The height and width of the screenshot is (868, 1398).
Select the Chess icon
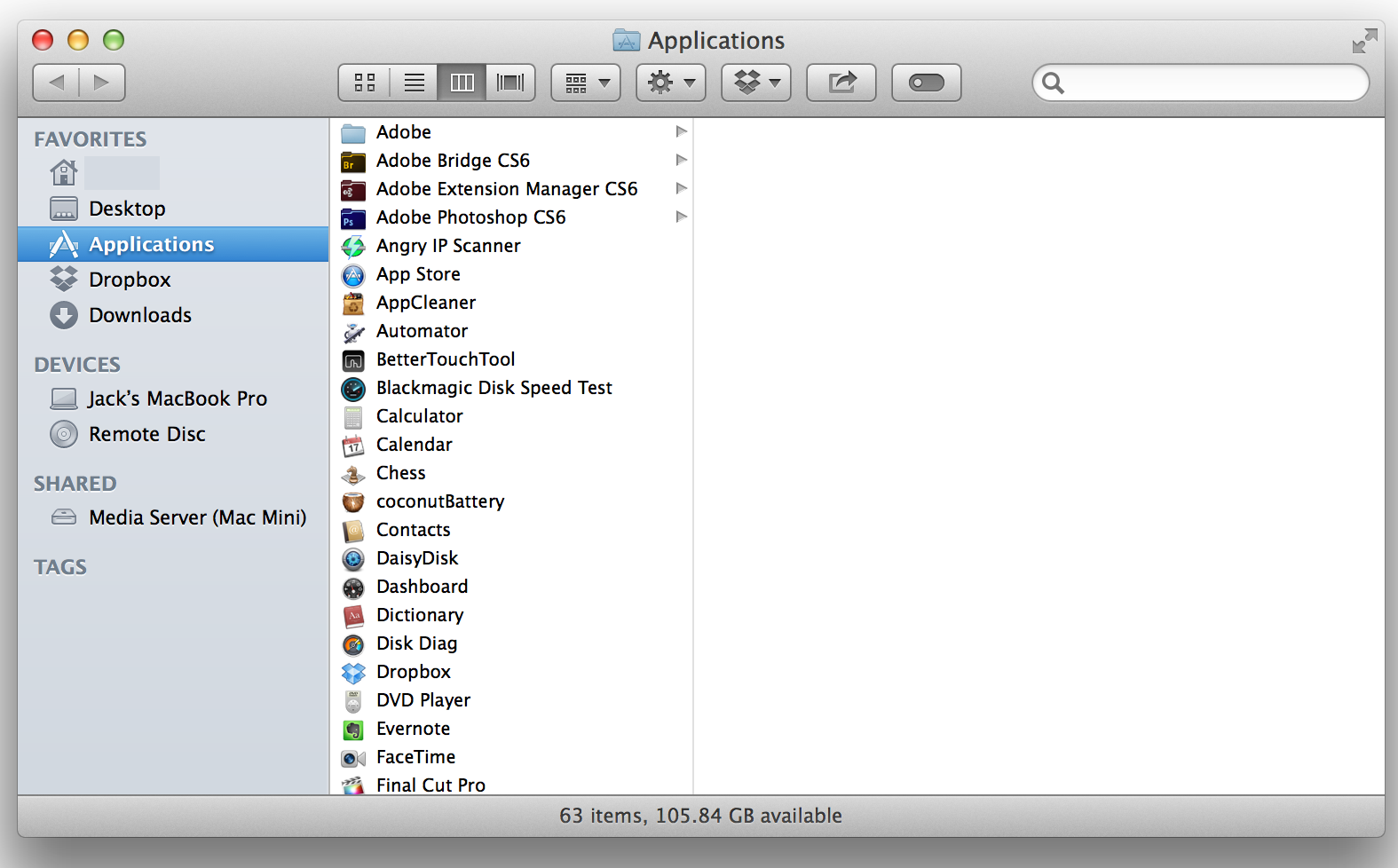click(353, 474)
